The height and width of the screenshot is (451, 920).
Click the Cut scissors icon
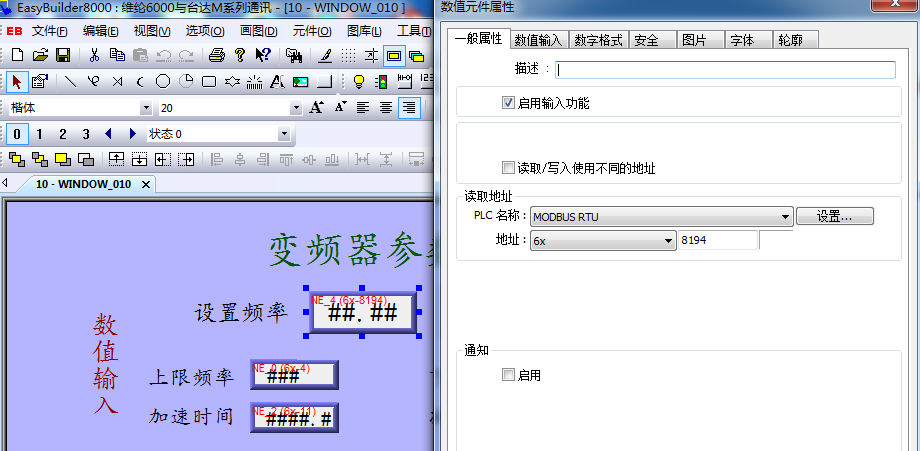94,55
